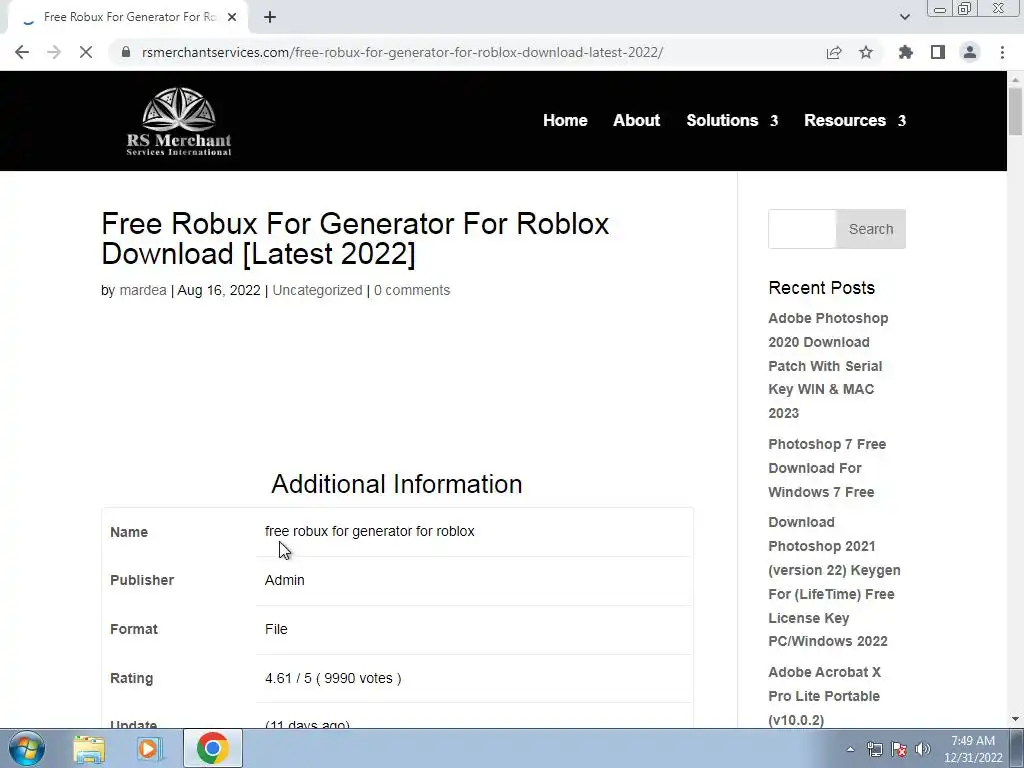Open Adobe Photoshop 2020 Download post
1024x768 pixels.
[828, 366]
